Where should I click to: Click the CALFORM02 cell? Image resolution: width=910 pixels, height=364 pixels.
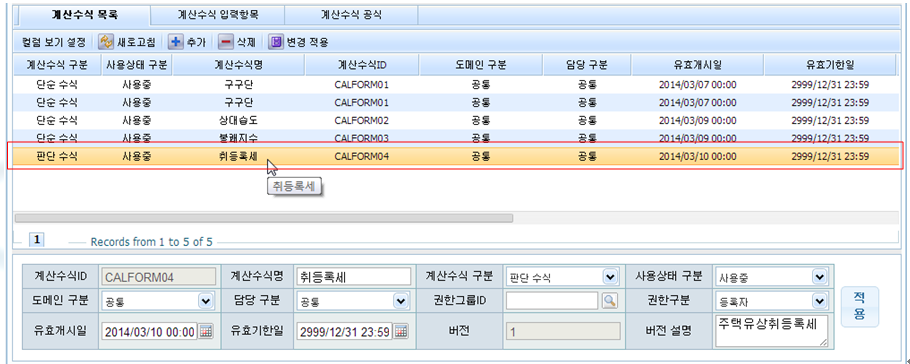click(362, 121)
